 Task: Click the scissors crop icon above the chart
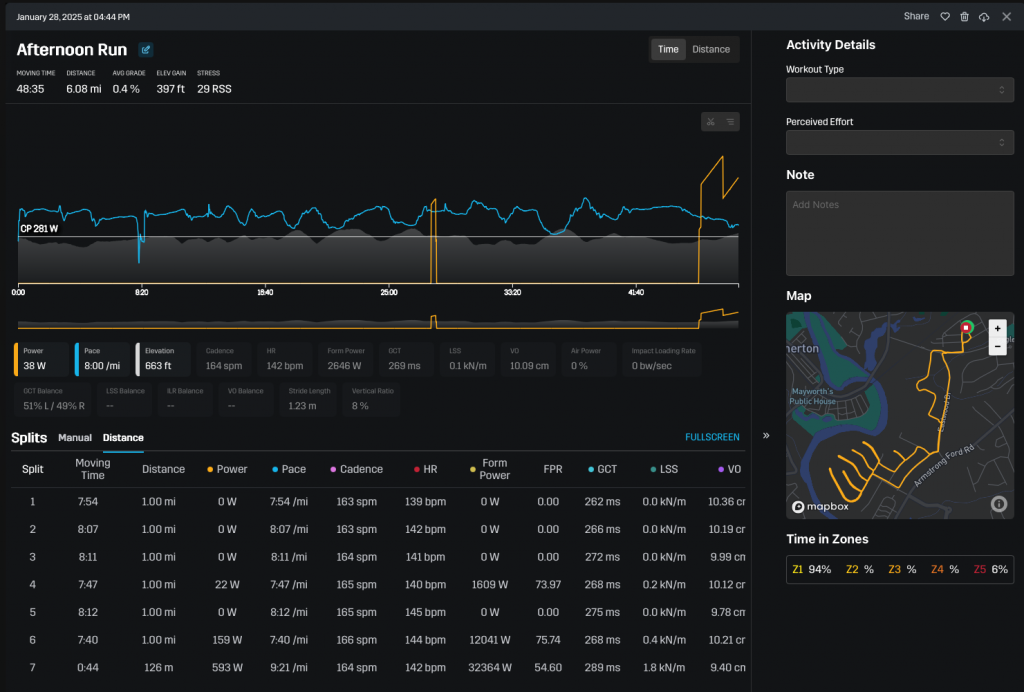[x=710, y=122]
